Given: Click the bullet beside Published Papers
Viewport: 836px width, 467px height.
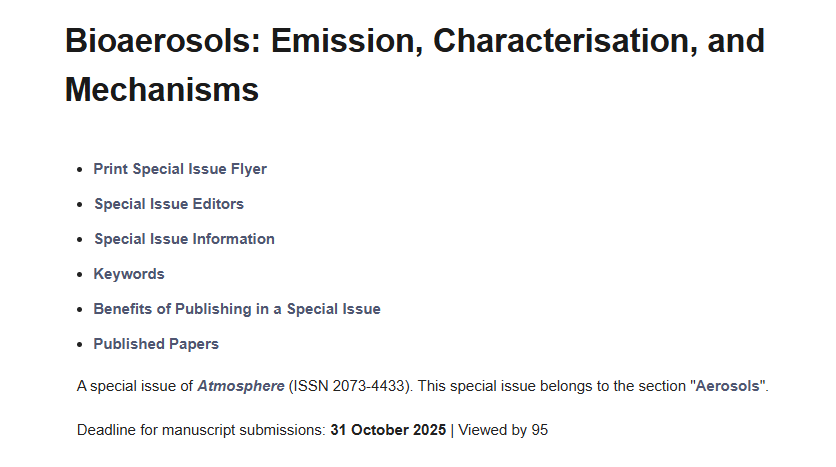Looking at the screenshot, I should (80, 345).
